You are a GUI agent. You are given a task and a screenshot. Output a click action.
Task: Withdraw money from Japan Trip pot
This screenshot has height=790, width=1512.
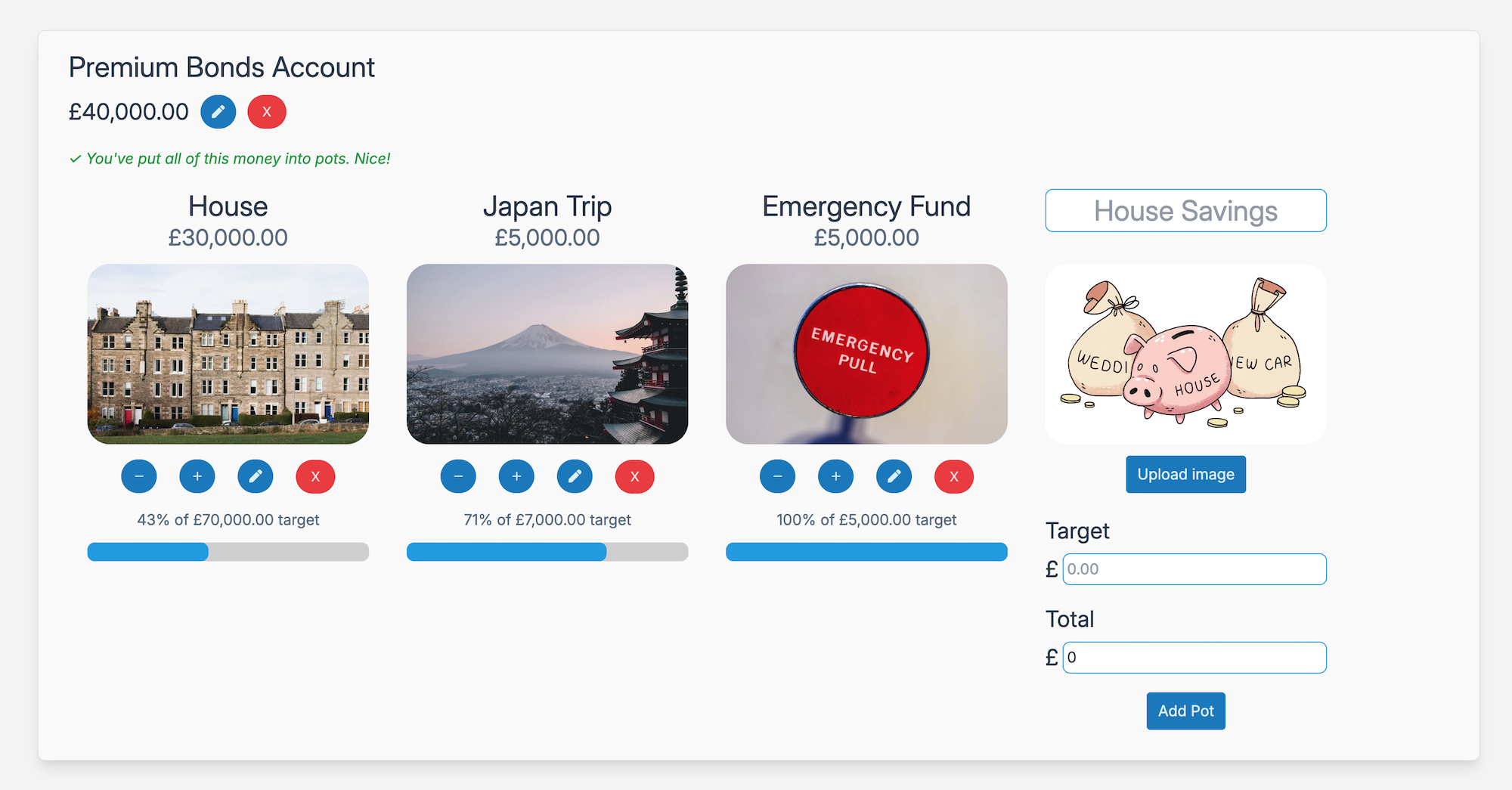pyautogui.click(x=458, y=476)
